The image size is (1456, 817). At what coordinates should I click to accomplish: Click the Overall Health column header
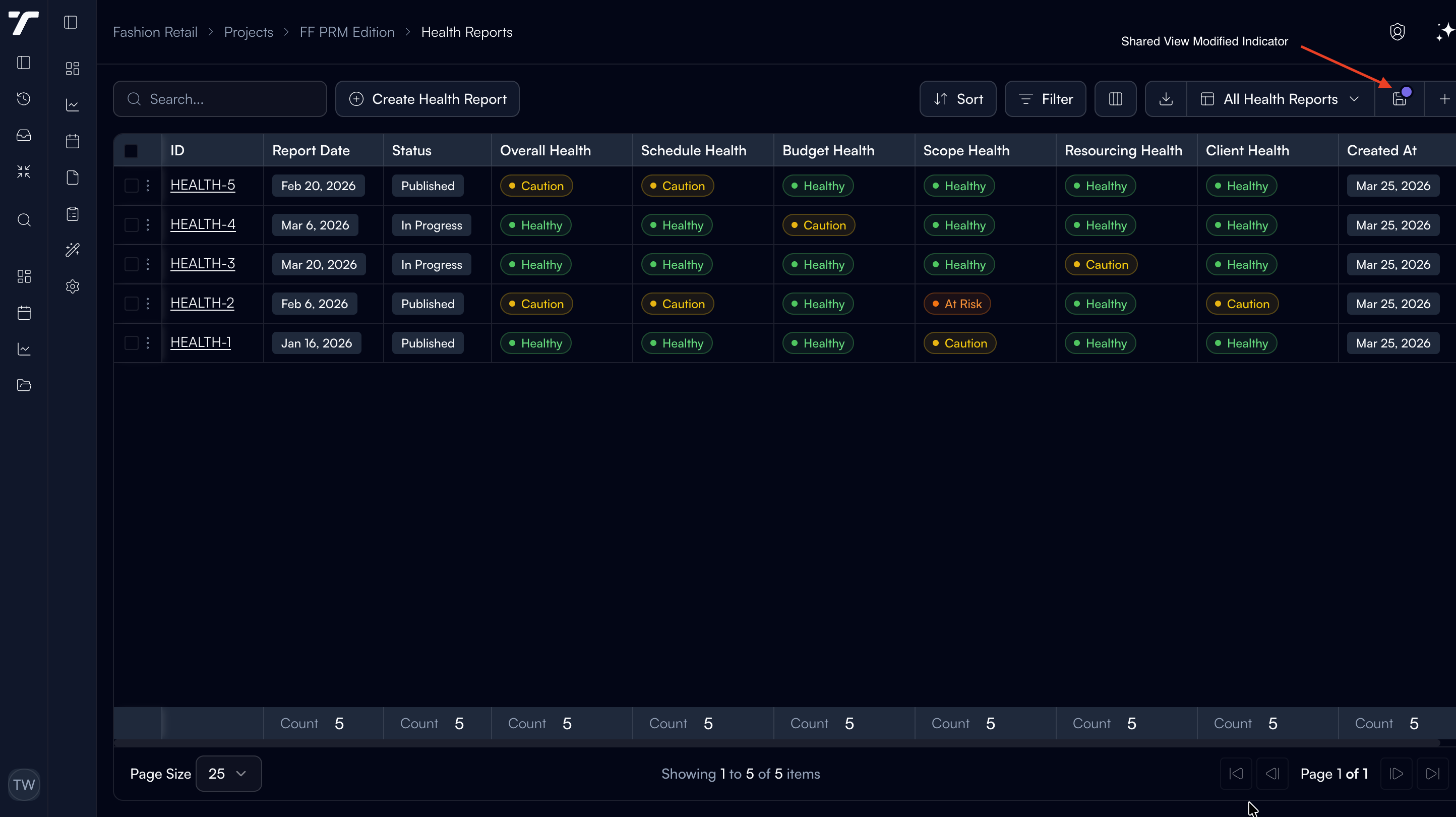point(562,150)
